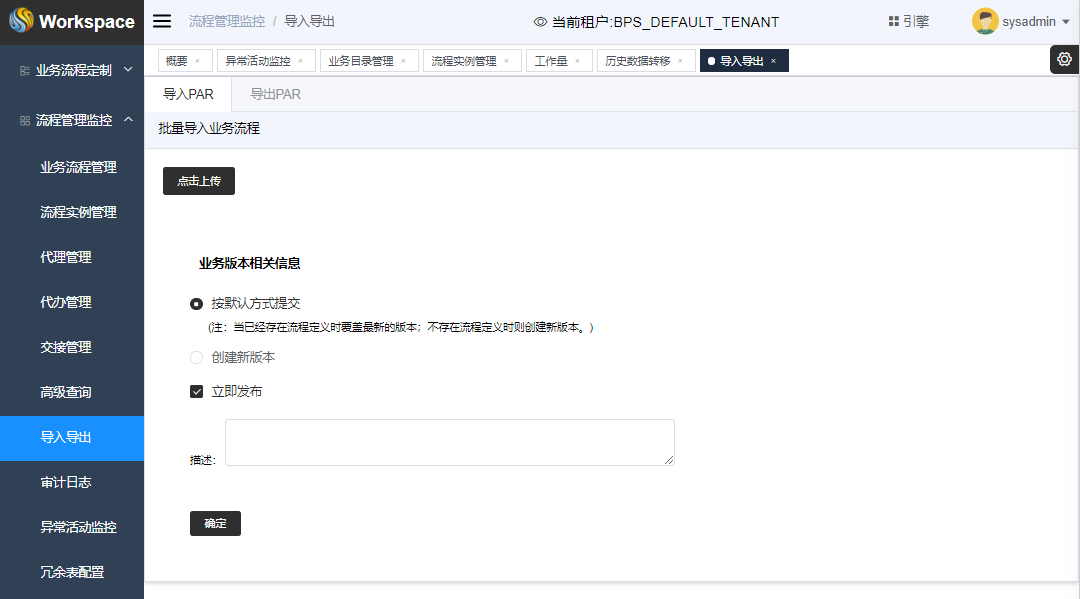Select the 创建新版本 radio button

click(x=197, y=357)
